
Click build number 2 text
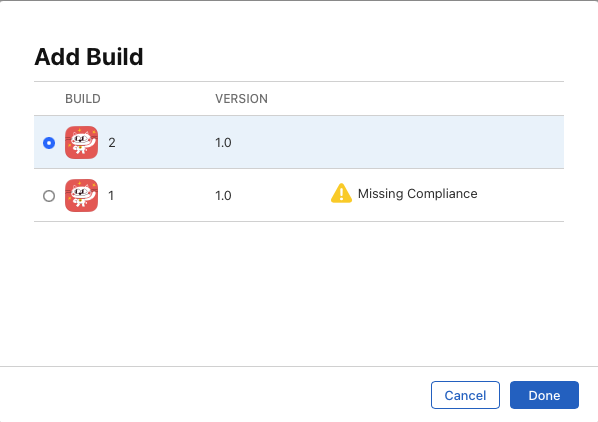point(112,143)
